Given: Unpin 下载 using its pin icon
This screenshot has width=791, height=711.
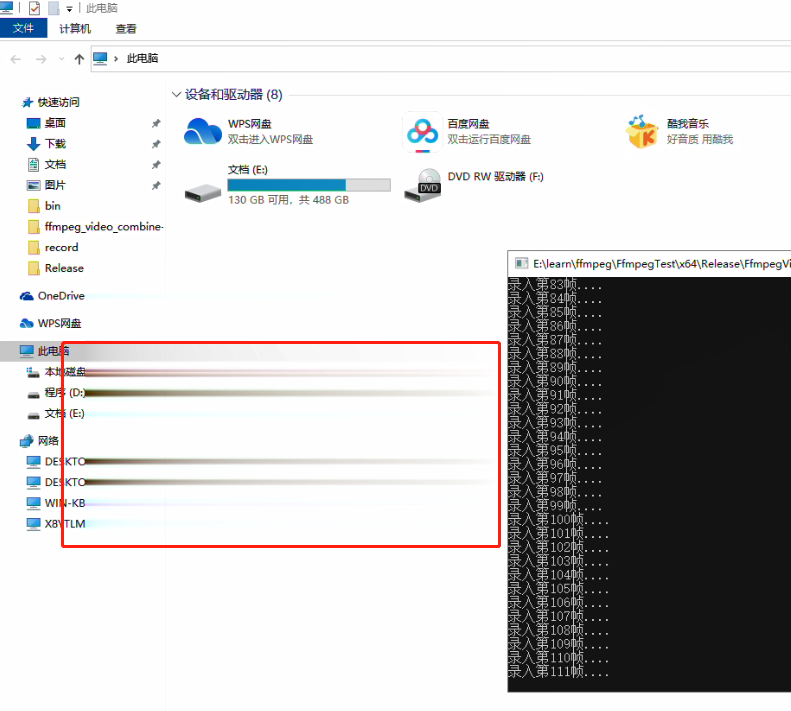Looking at the screenshot, I should (x=156, y=144).
